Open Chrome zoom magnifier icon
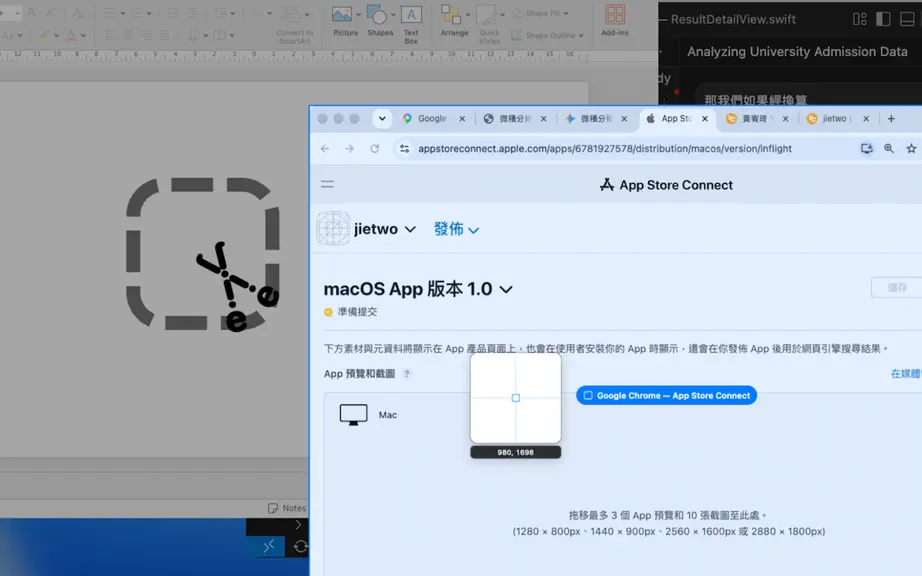The height and width of the screenshot is (576, 922). 889,149
